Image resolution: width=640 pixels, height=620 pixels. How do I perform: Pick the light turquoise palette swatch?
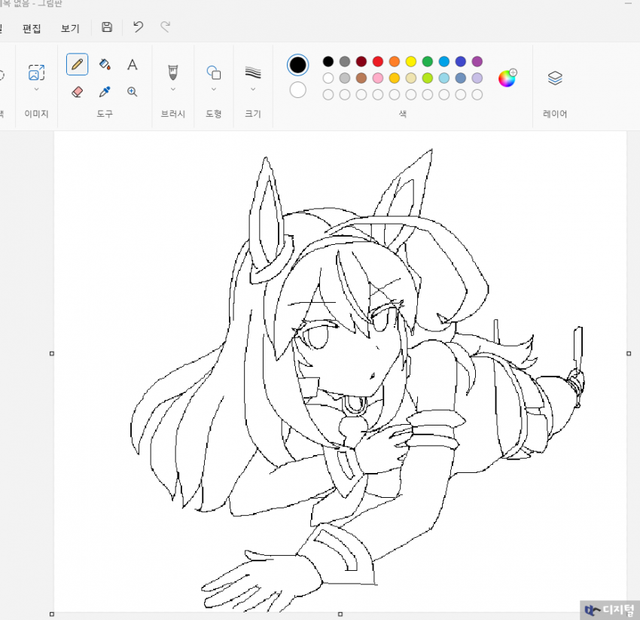click(x=444, y=78)
